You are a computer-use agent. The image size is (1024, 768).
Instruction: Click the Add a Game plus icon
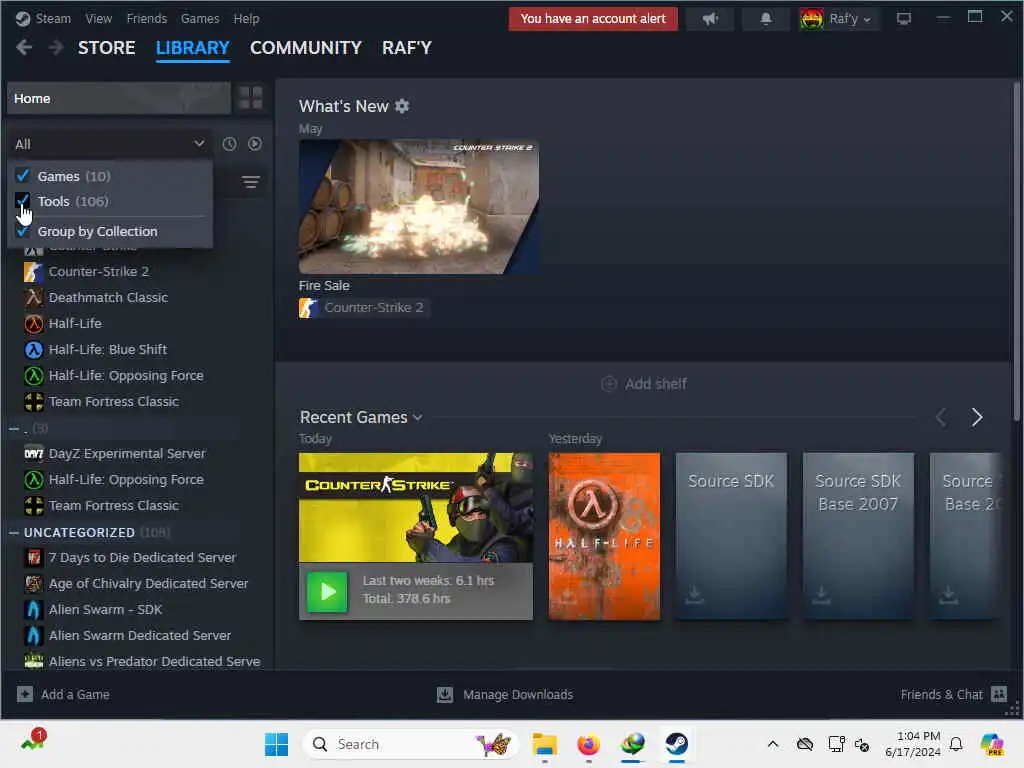[25, 694]
